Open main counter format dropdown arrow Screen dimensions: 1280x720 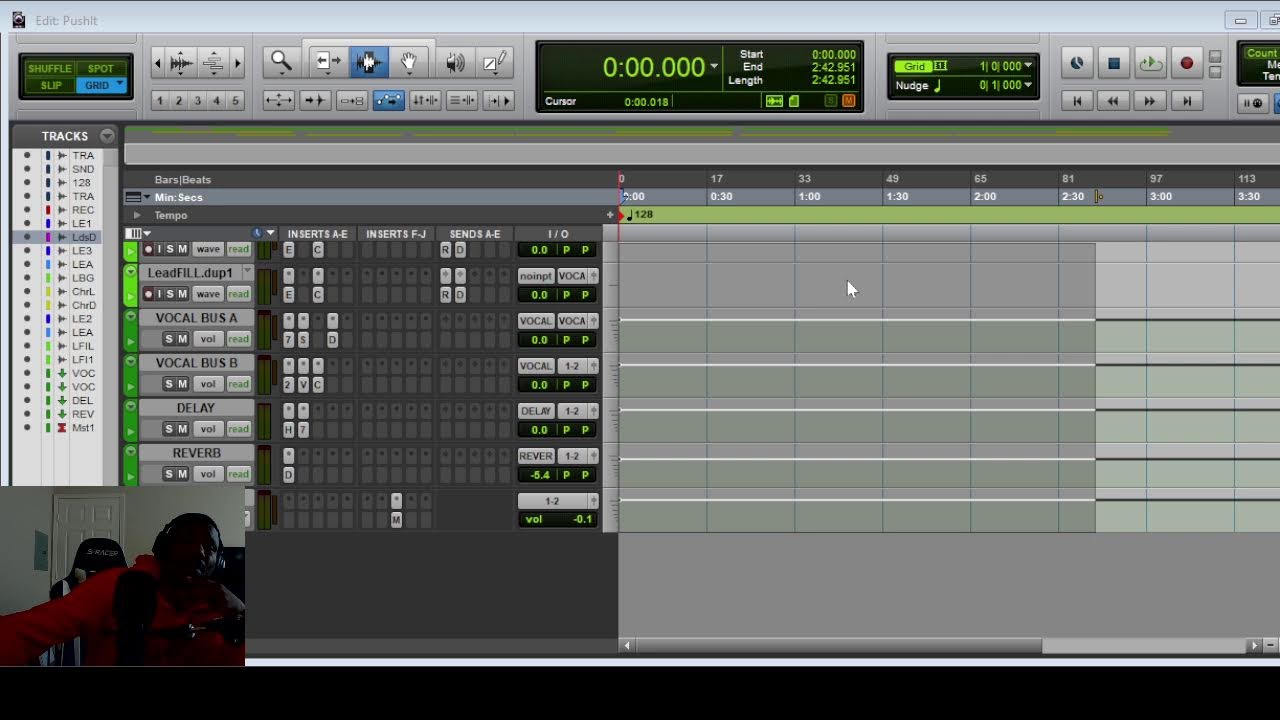pos(714,67)
